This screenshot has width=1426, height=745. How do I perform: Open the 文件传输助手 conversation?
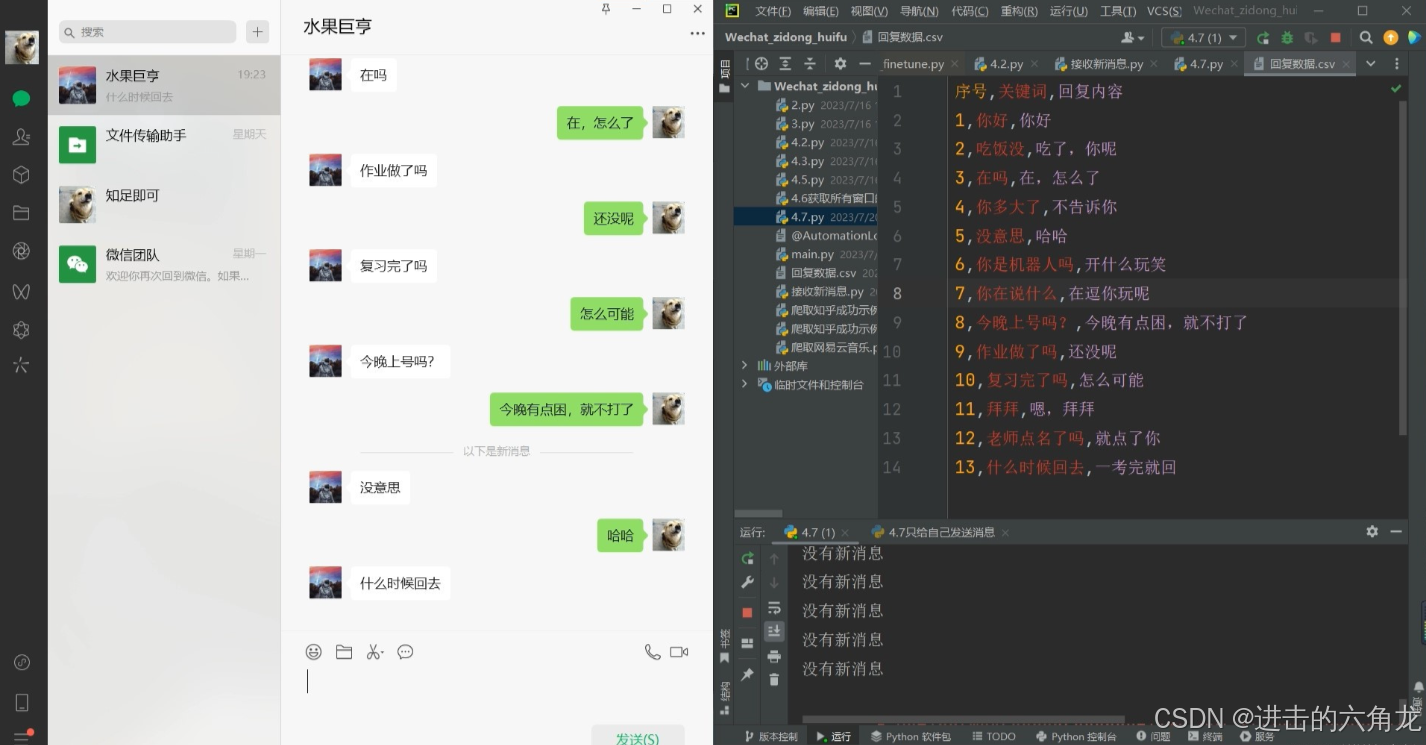coord(164,145)
